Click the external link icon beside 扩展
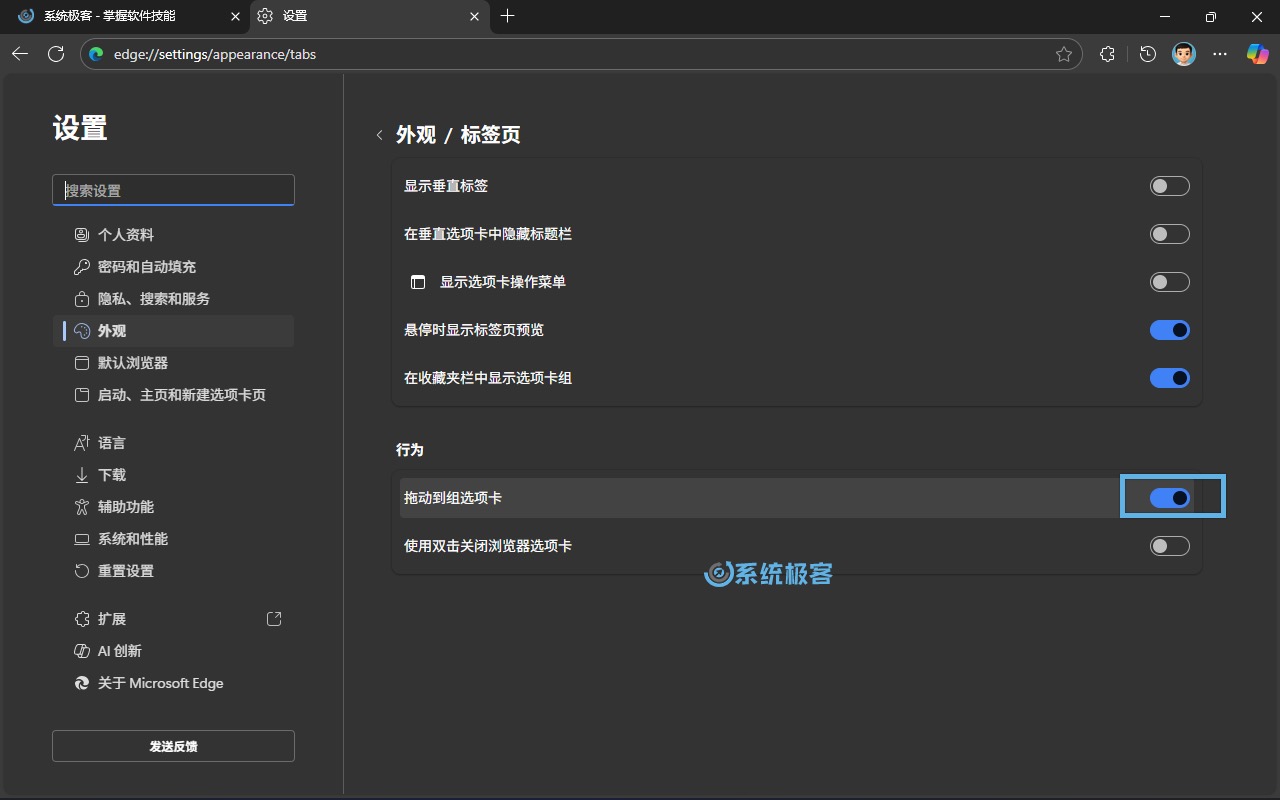Screen dimensions: 1280x800 click(273, 618)
